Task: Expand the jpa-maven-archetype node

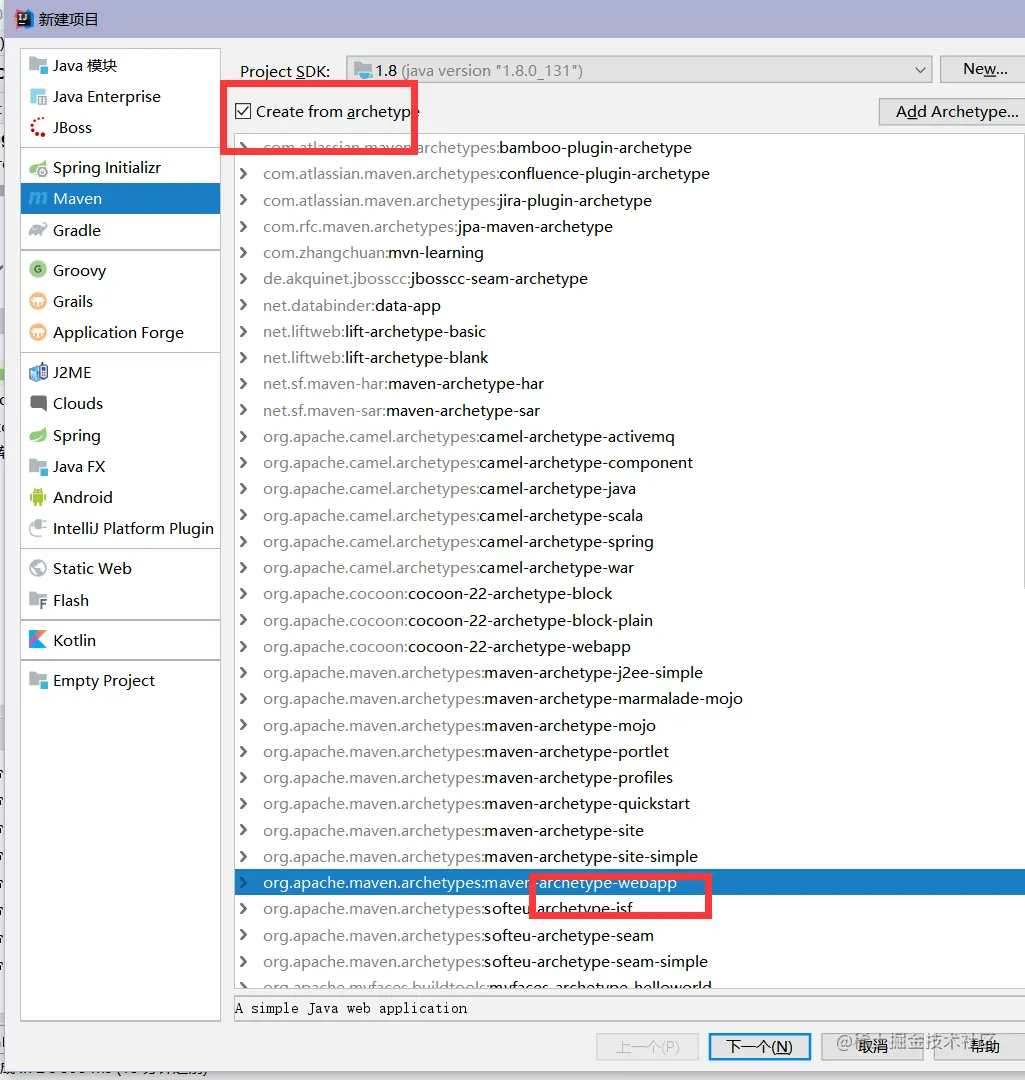Action: 243,227
